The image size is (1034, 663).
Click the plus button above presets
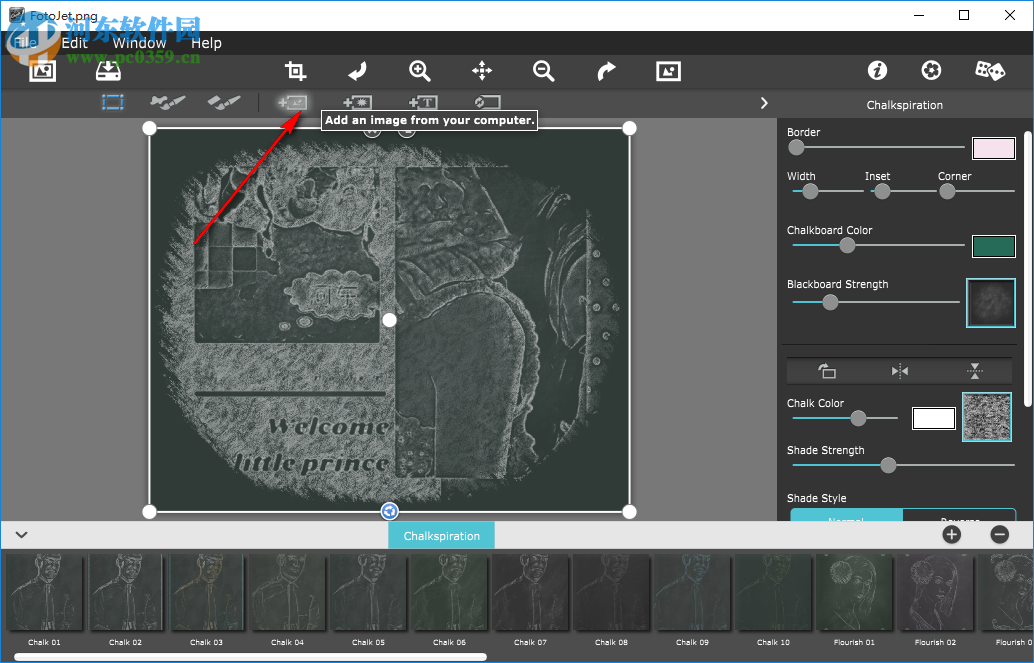tap(951, 535)
